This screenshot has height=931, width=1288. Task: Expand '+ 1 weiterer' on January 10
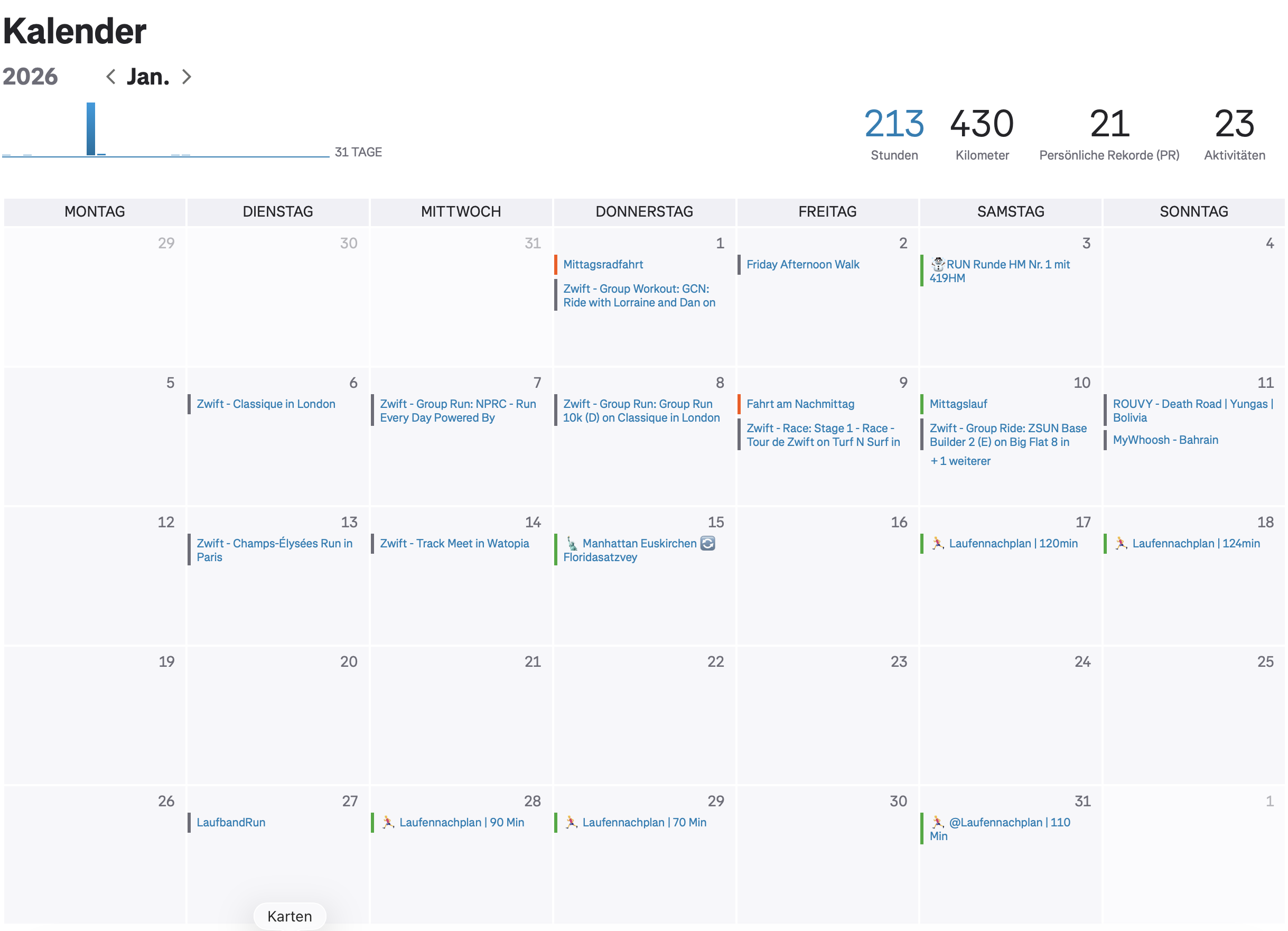(x=960, y=461)
